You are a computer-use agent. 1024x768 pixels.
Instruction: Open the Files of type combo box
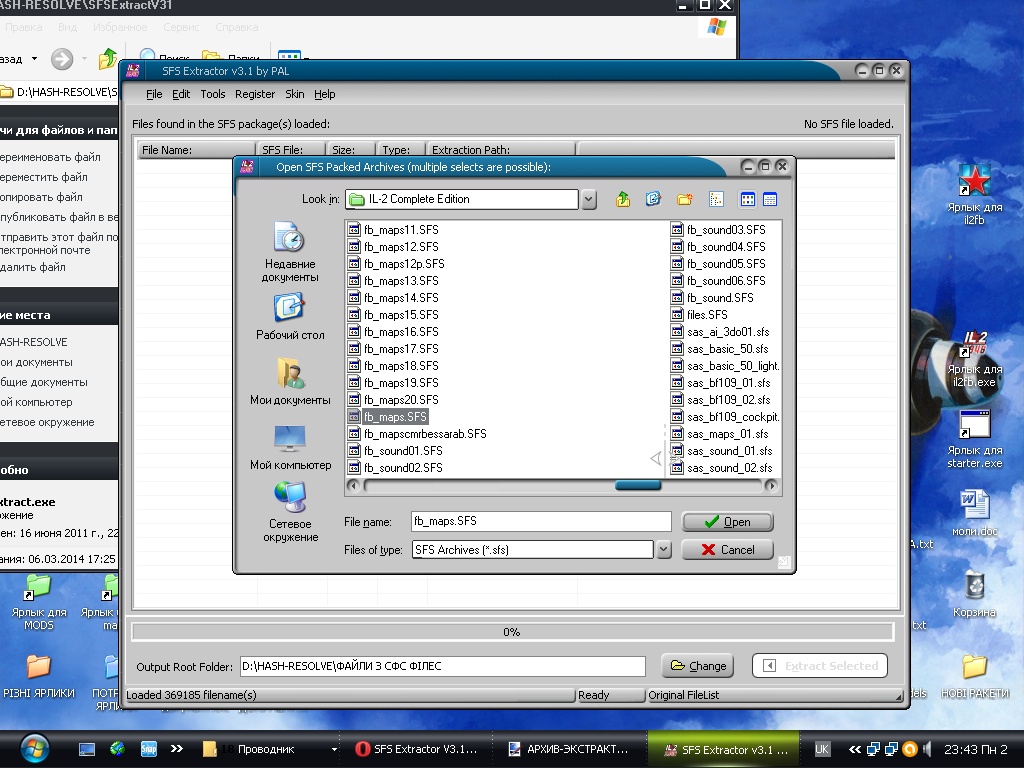533,550
